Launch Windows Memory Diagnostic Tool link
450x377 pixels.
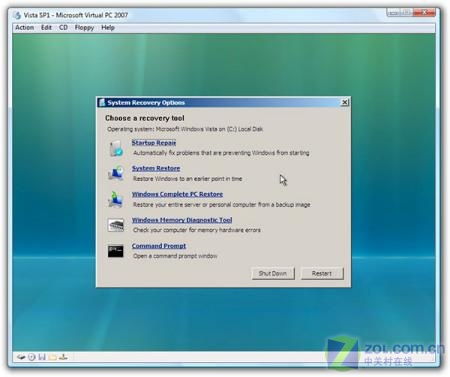point(182,220)
